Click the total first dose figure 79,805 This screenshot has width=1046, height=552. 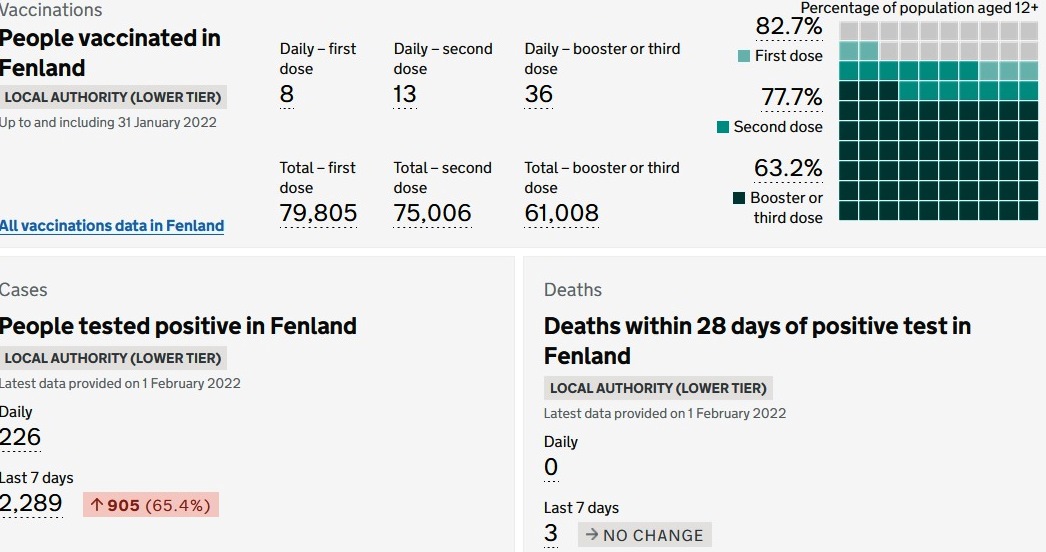[318, 213]
